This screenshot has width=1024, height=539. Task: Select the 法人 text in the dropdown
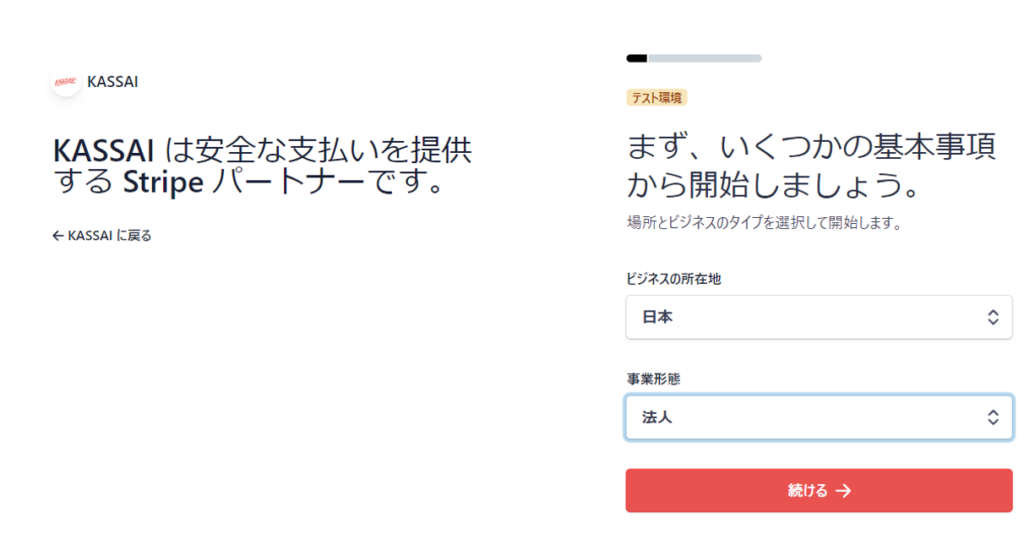click(x=657, y=417)
